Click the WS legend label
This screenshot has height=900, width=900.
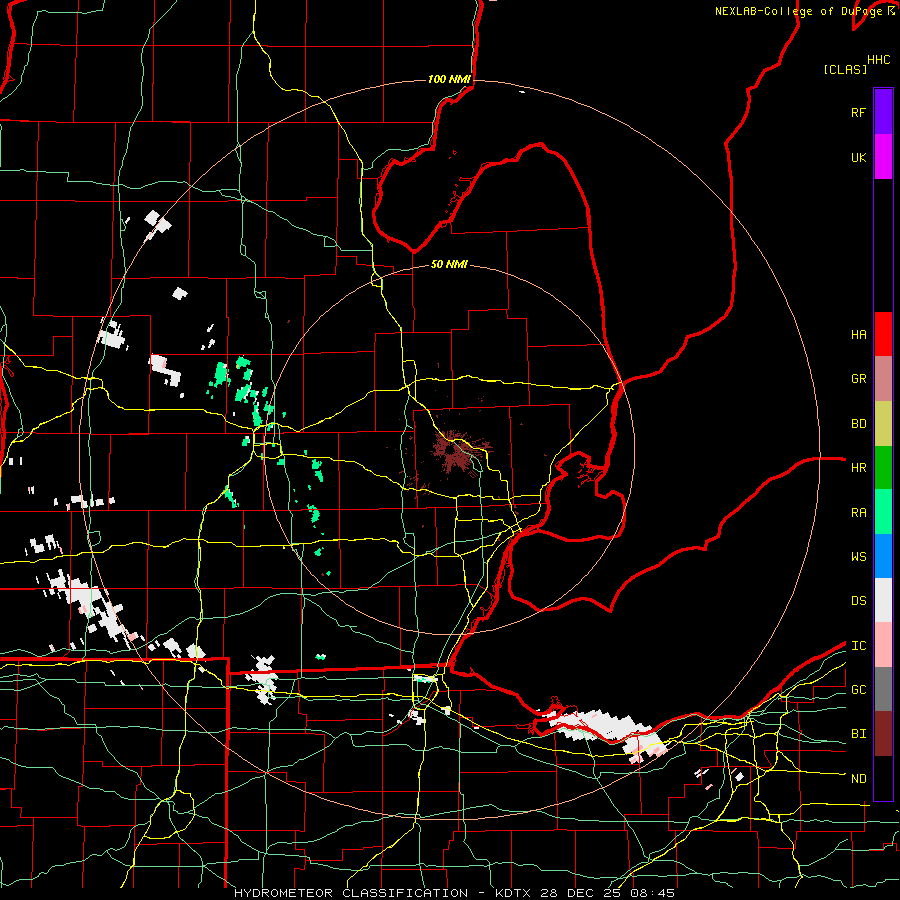pyautogui.click(x=858, y=557)
